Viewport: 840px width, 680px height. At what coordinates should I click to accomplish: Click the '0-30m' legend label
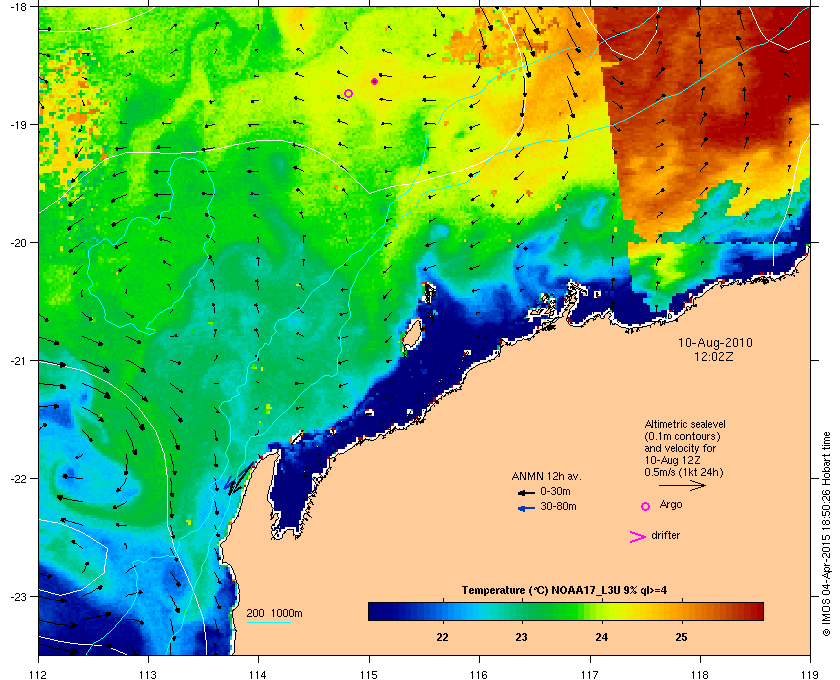click(x=555, y=491)
